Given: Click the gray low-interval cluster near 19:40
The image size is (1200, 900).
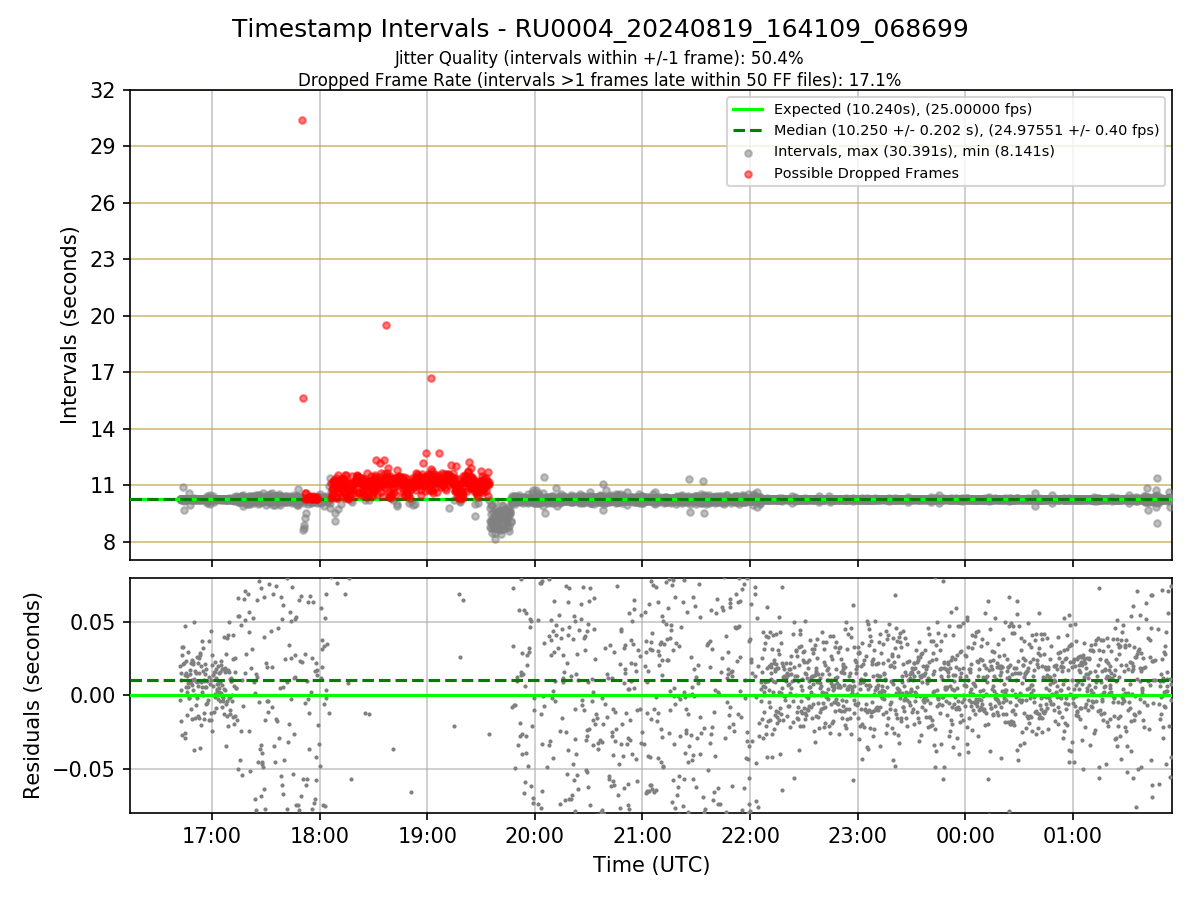Looking at the screenshot, I should pos(500,519).
